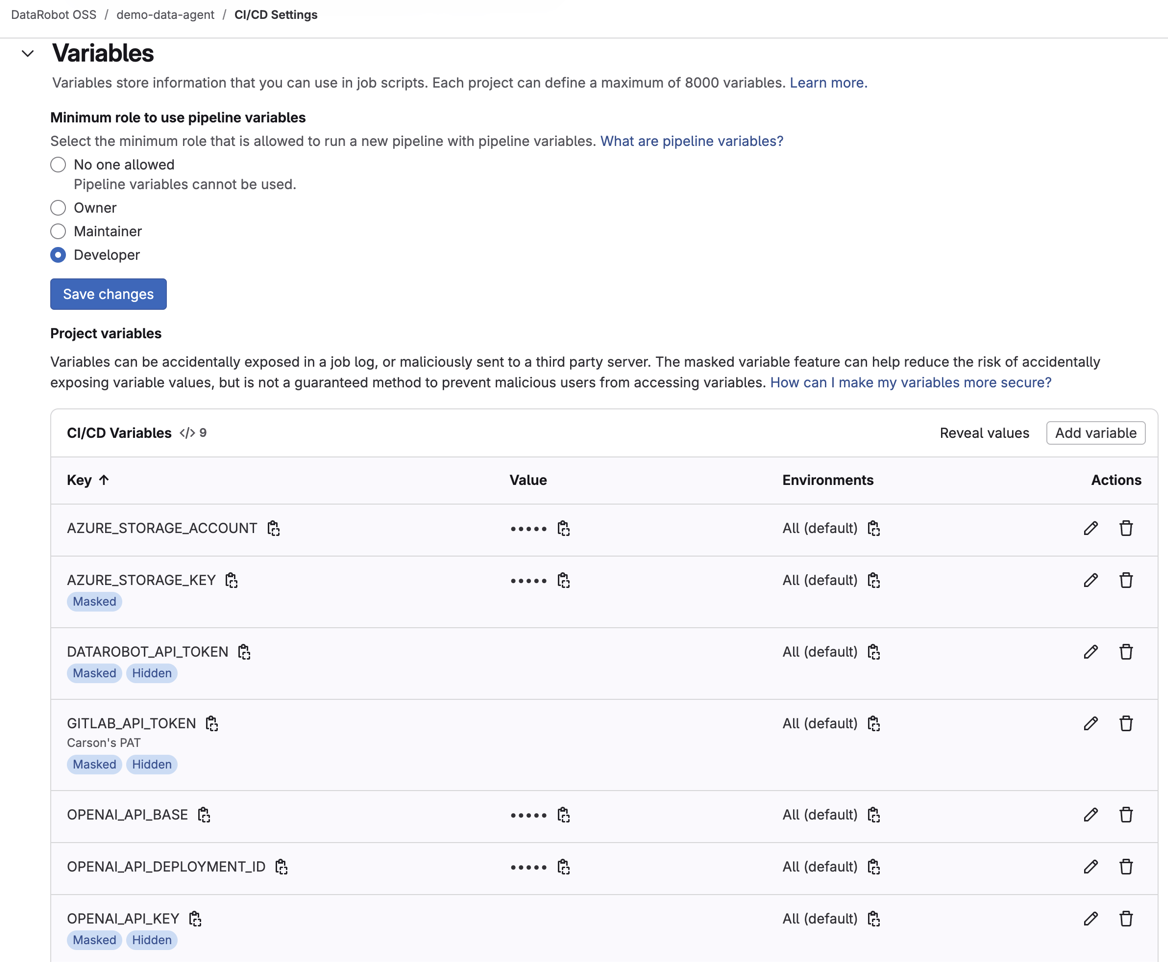Edit the OPENAI_API_KEY variable
Viewport: 1168px width, 962px height.
point(1090,919)
